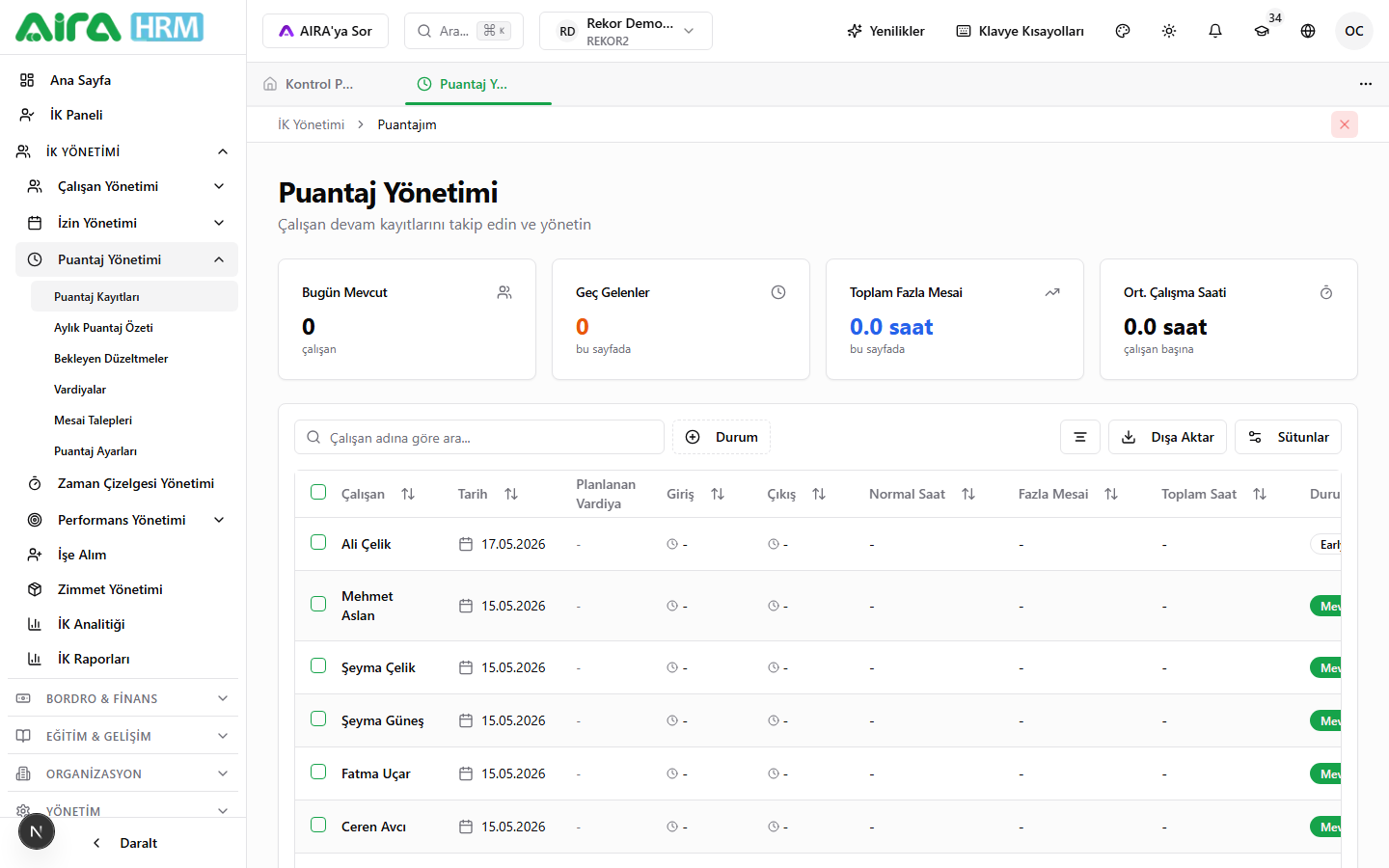Screen dimensions: 1389x868
Task: Sort by Çıkış column arrows
Action: click(819, 494)
